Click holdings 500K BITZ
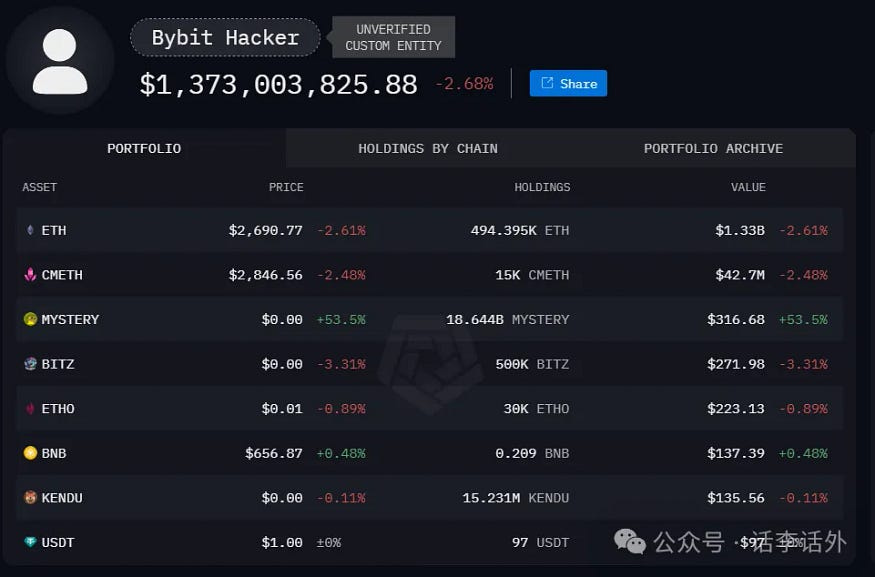 [x=532, y=364]
